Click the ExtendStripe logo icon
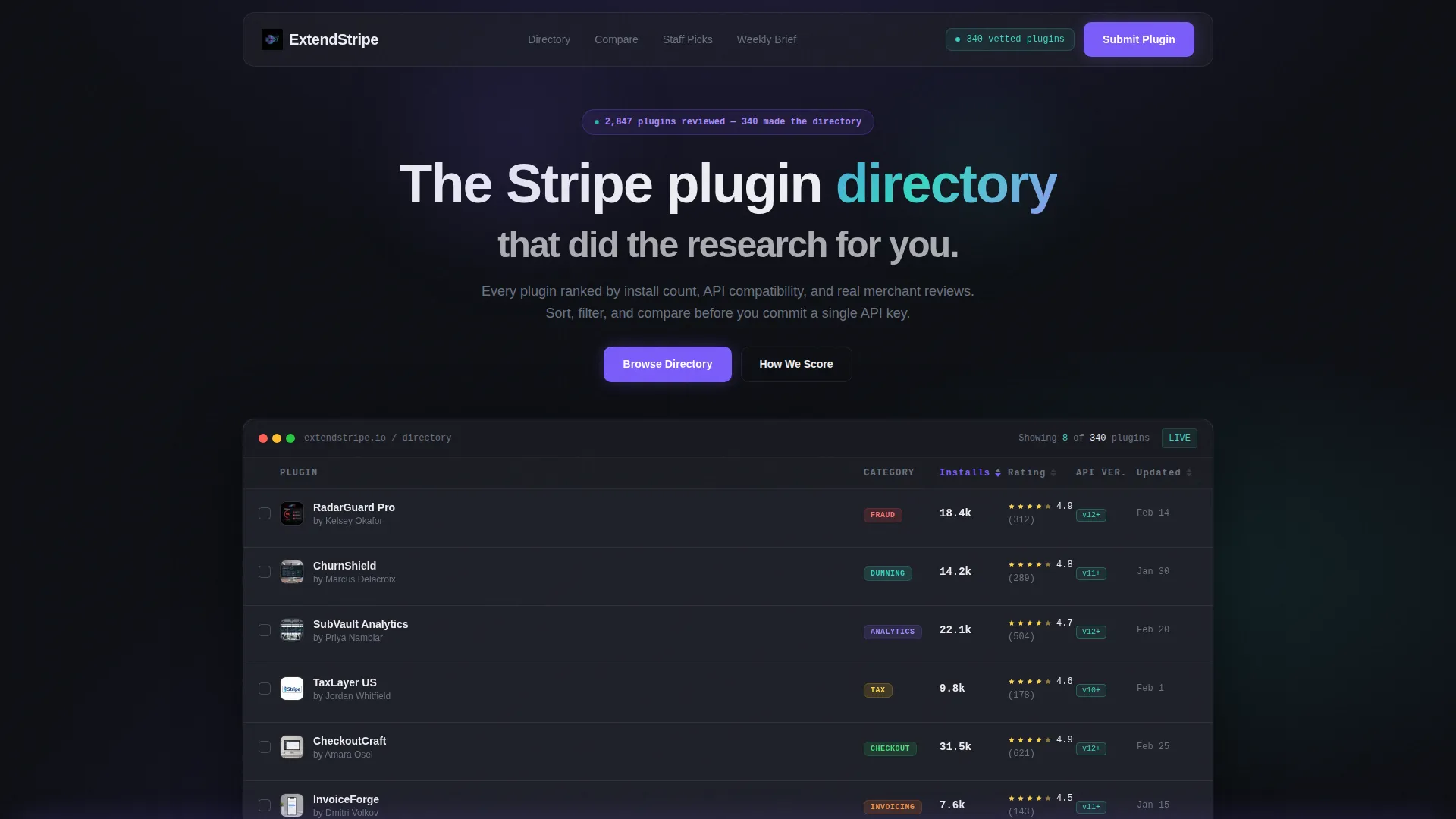This screenshot has width=1456, height=819. pos(271,39)
